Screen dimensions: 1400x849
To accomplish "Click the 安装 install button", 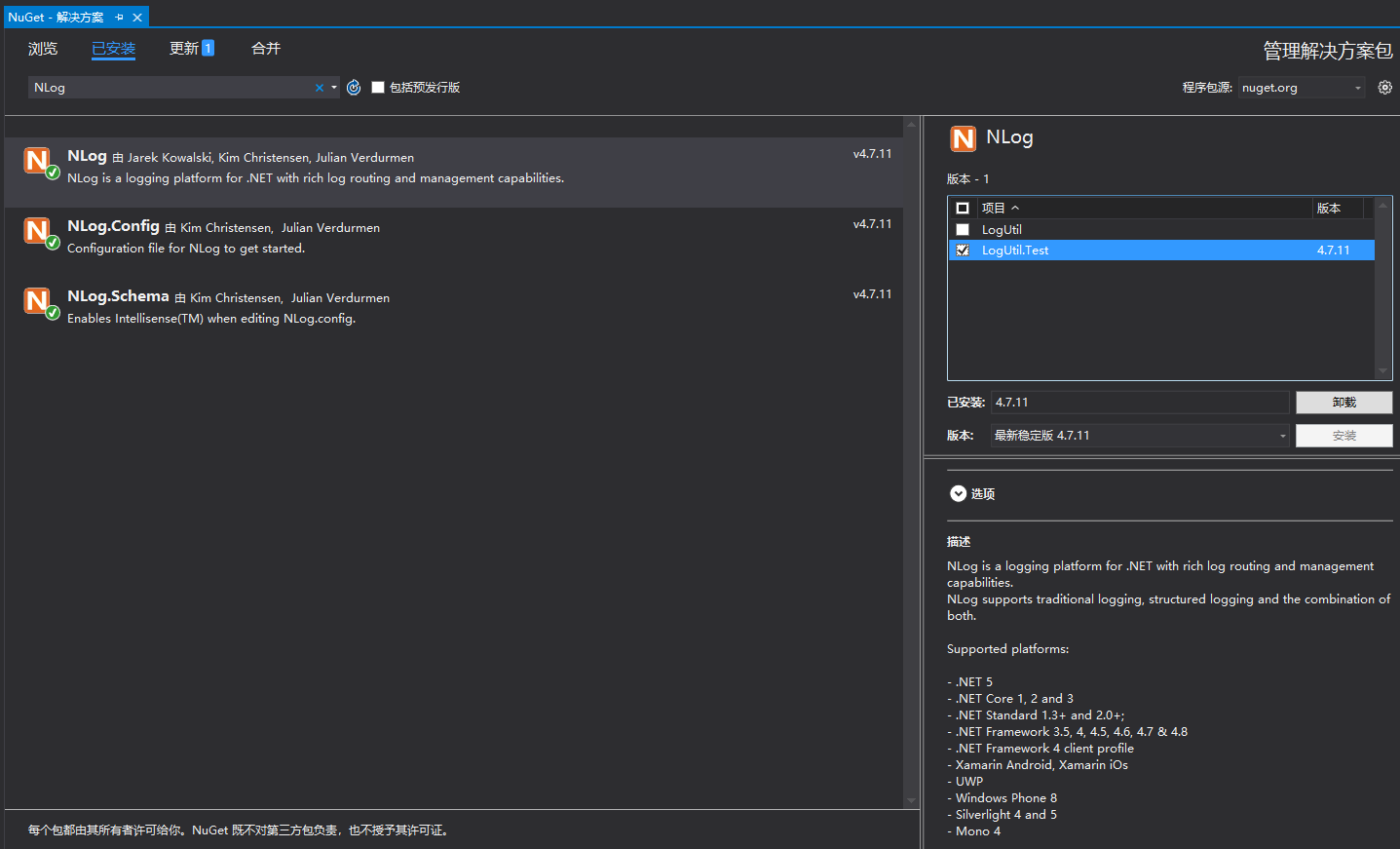I will [x=1343, y=436].
